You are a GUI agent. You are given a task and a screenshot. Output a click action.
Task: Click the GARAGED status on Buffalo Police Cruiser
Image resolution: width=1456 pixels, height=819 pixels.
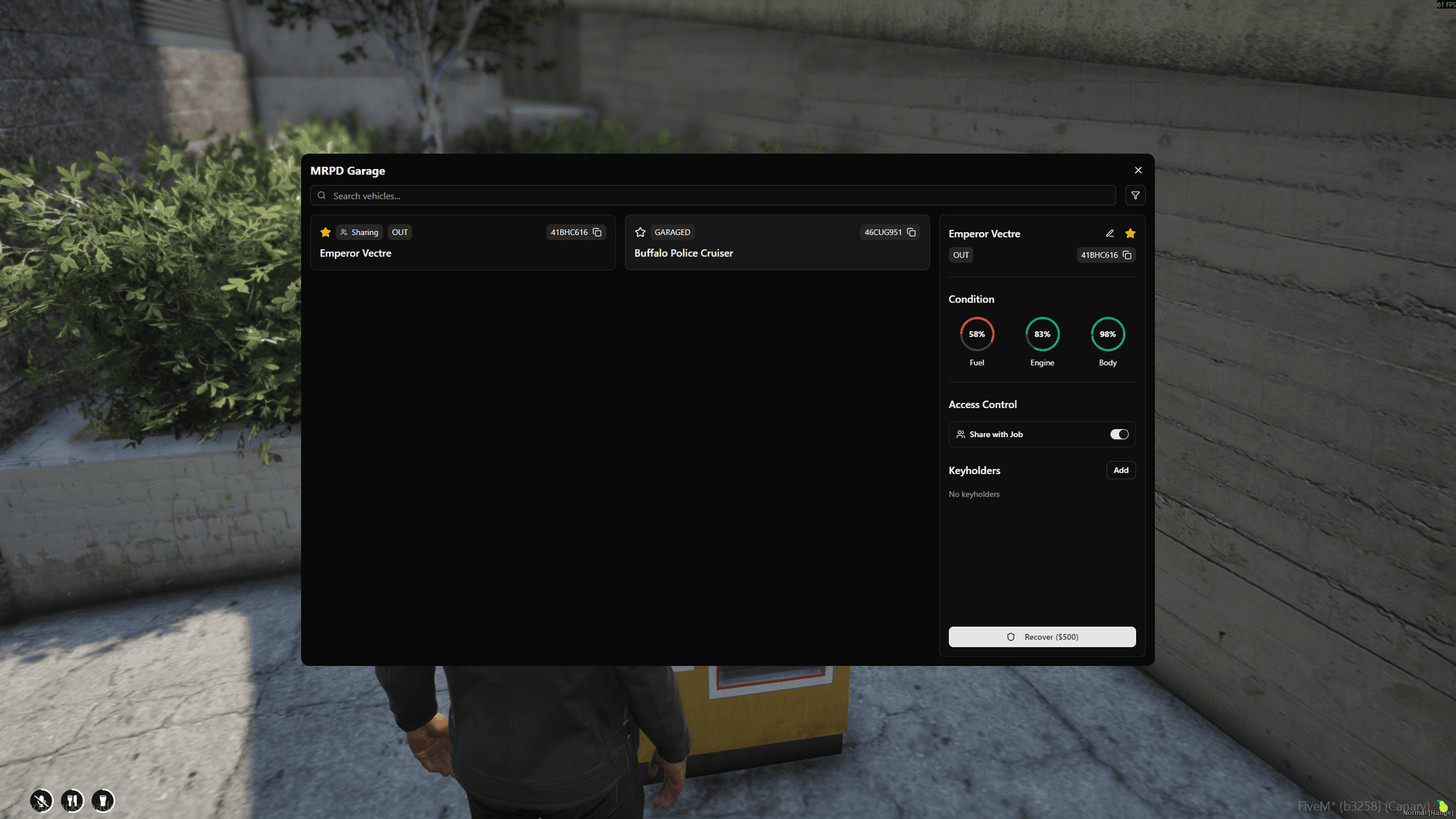(672, 232)
